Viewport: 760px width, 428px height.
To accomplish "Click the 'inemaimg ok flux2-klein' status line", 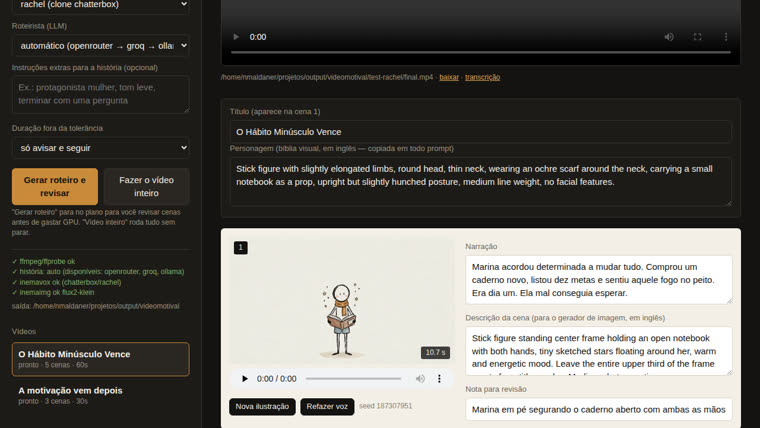I will point(53,292).
